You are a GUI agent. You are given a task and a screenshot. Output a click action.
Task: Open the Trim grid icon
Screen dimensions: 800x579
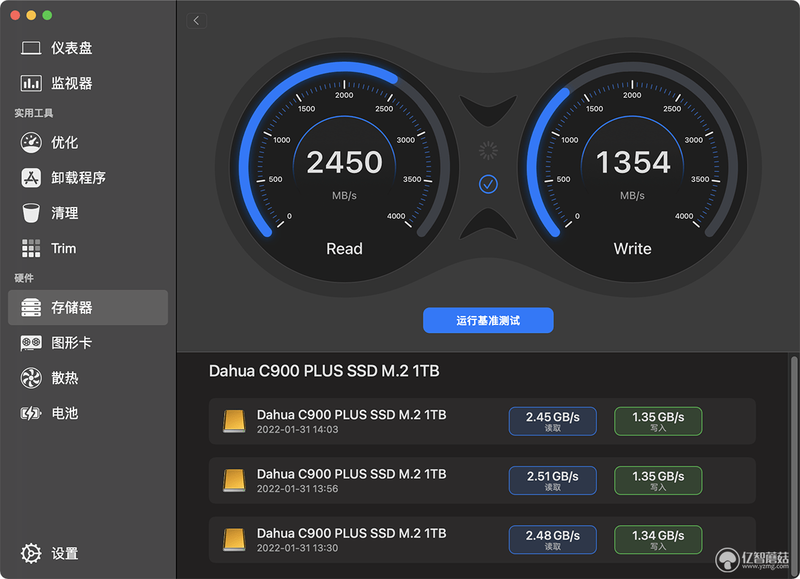coord(31,248)
